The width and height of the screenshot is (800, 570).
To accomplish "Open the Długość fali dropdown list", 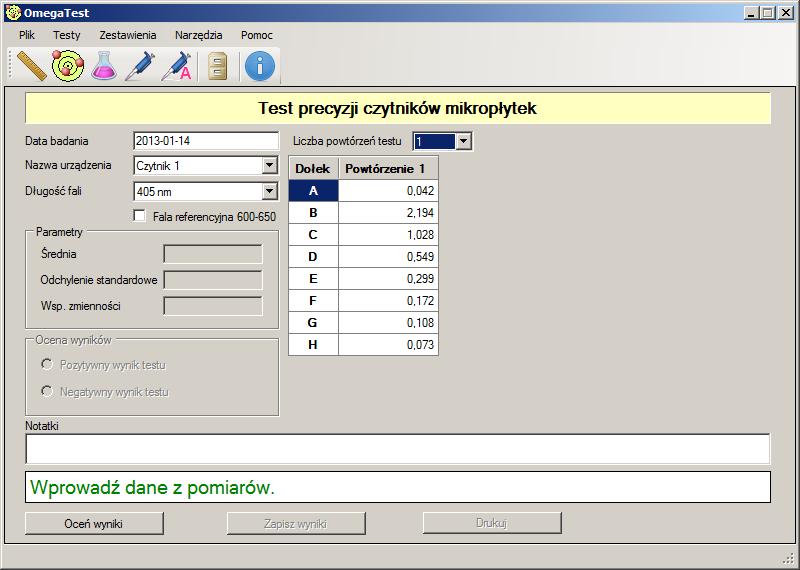I will point(269,192).
